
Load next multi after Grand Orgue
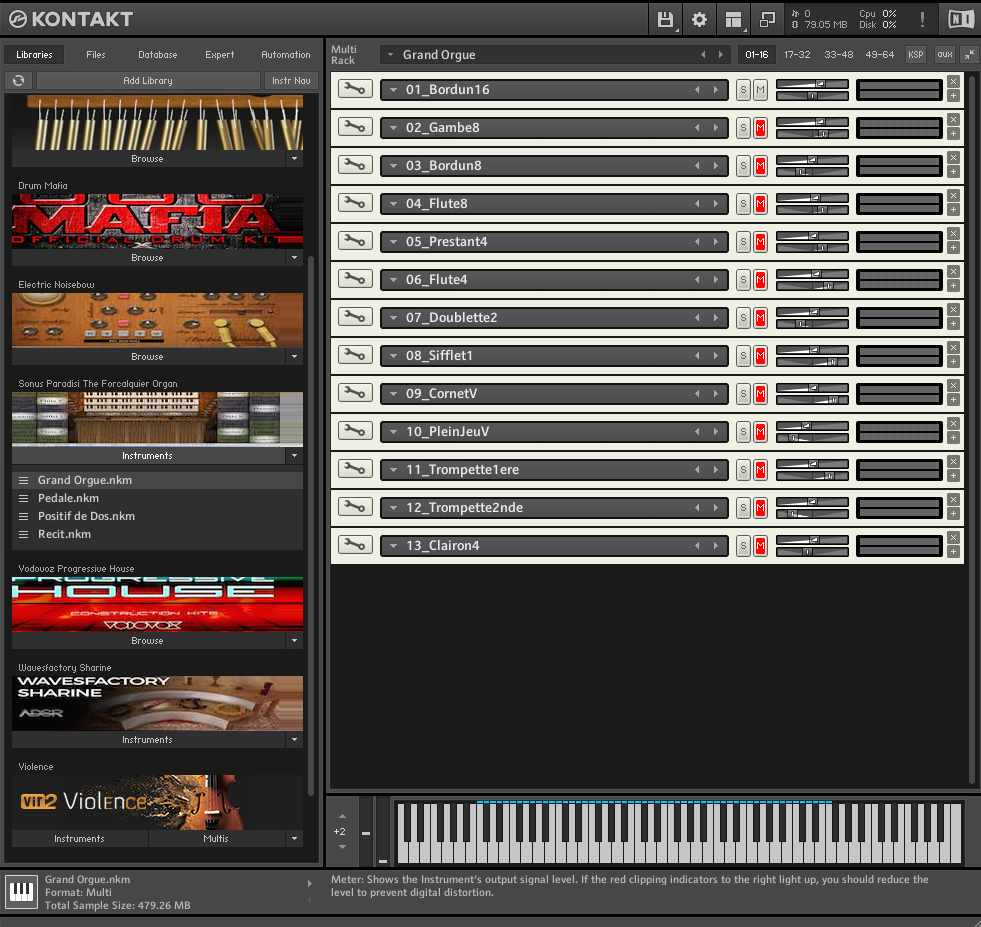(x=721, y=54)
